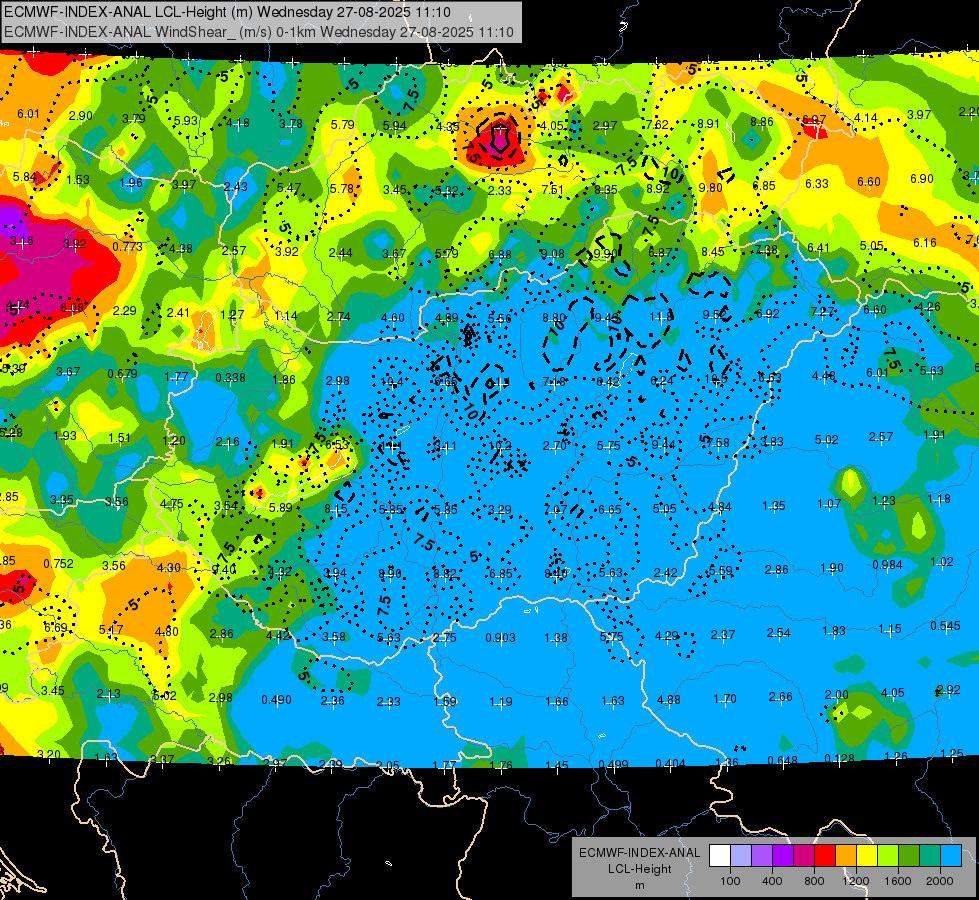Image resolution: width=979 pixels, height=900 pixels.
Task: Click the wind shear value 10.4
Action: tap(391, 382)
